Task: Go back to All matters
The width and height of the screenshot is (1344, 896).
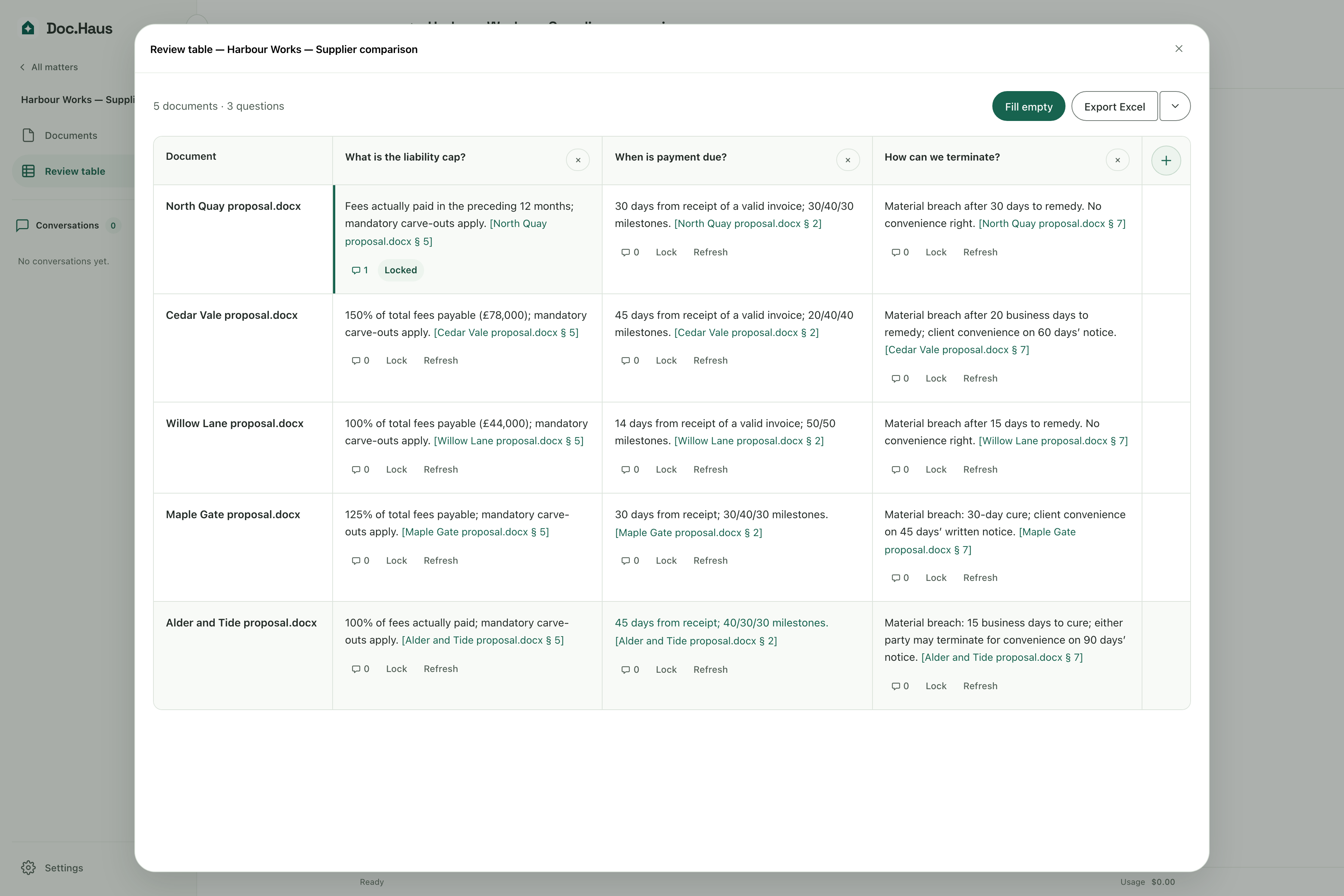Action: (x=49, y=67)
